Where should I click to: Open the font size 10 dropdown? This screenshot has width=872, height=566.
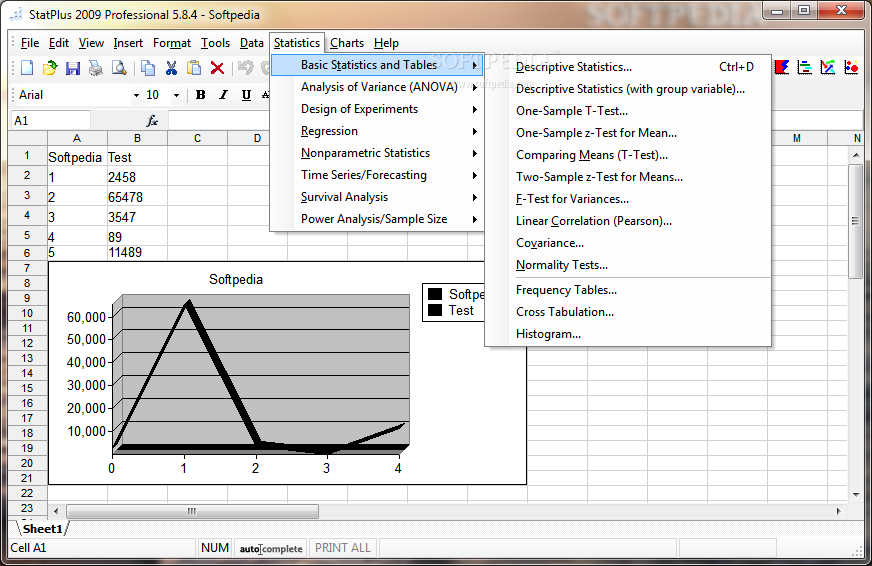coord(176,96)
